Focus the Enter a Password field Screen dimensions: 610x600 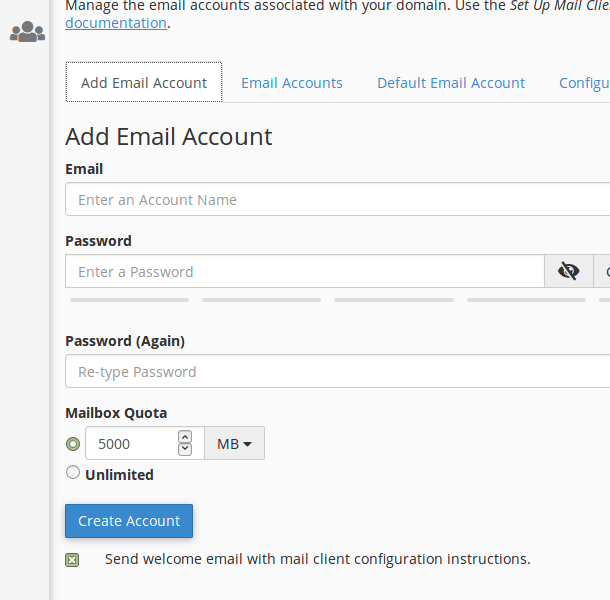click(x=305, y=272)
